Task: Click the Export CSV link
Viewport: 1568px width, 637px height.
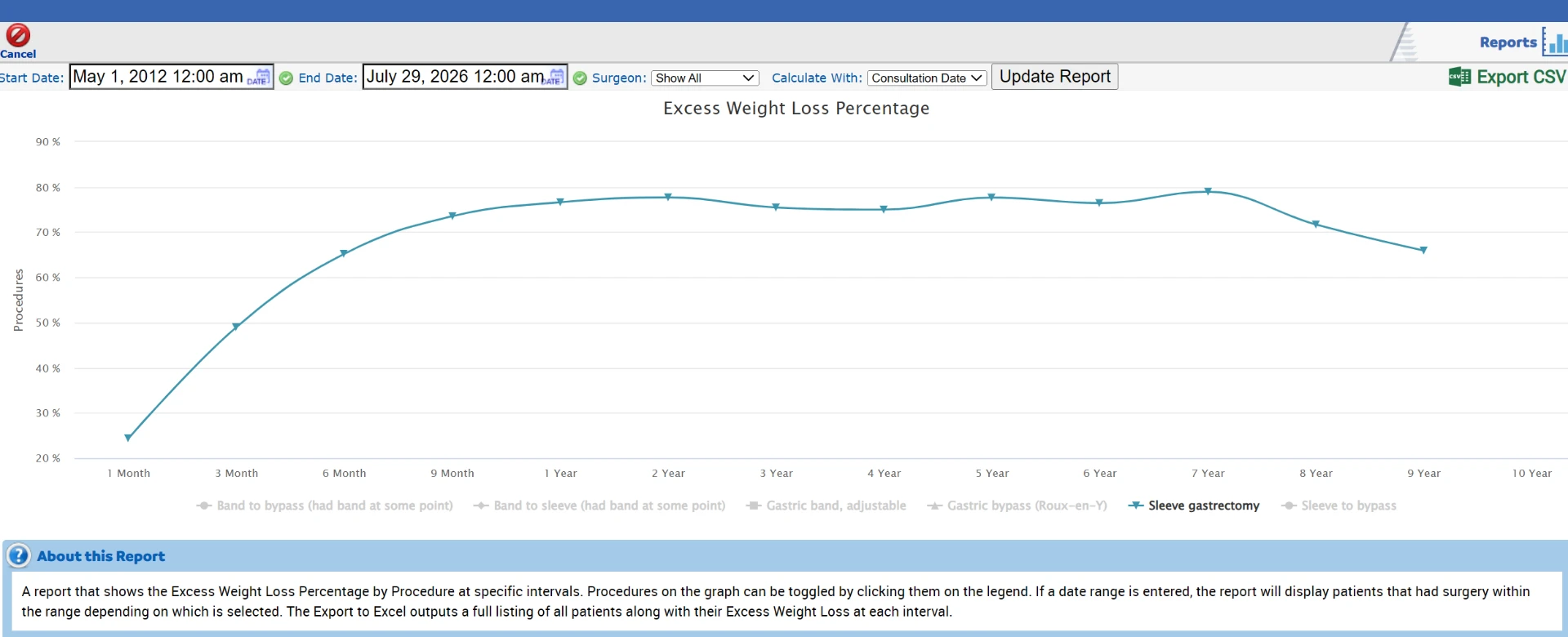Action: 1521,77
